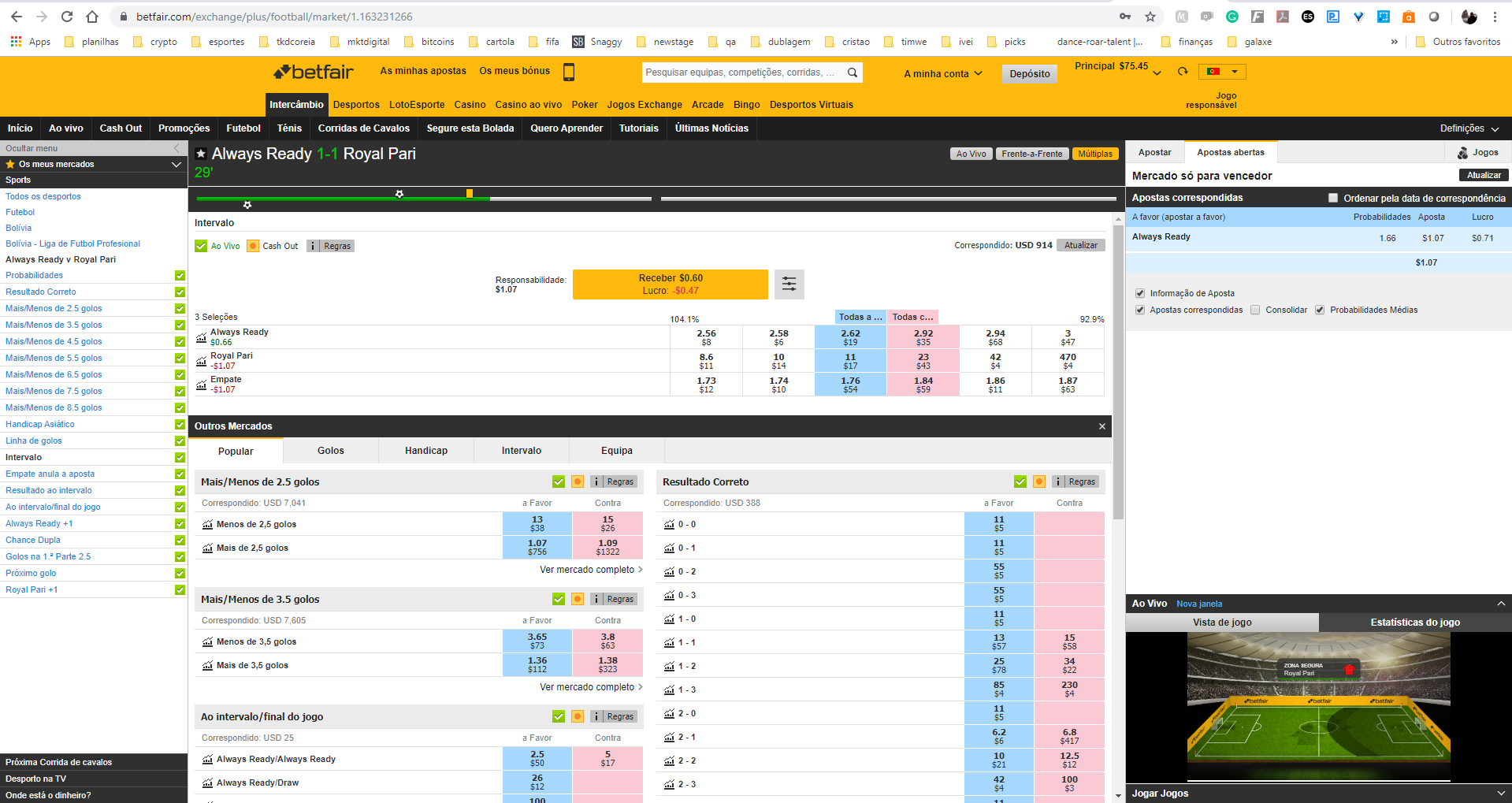This screenshot has width=1512, height=803.
Task: Open chart icon for Menos de 2,5 golos
Action: tap(207, 524)
